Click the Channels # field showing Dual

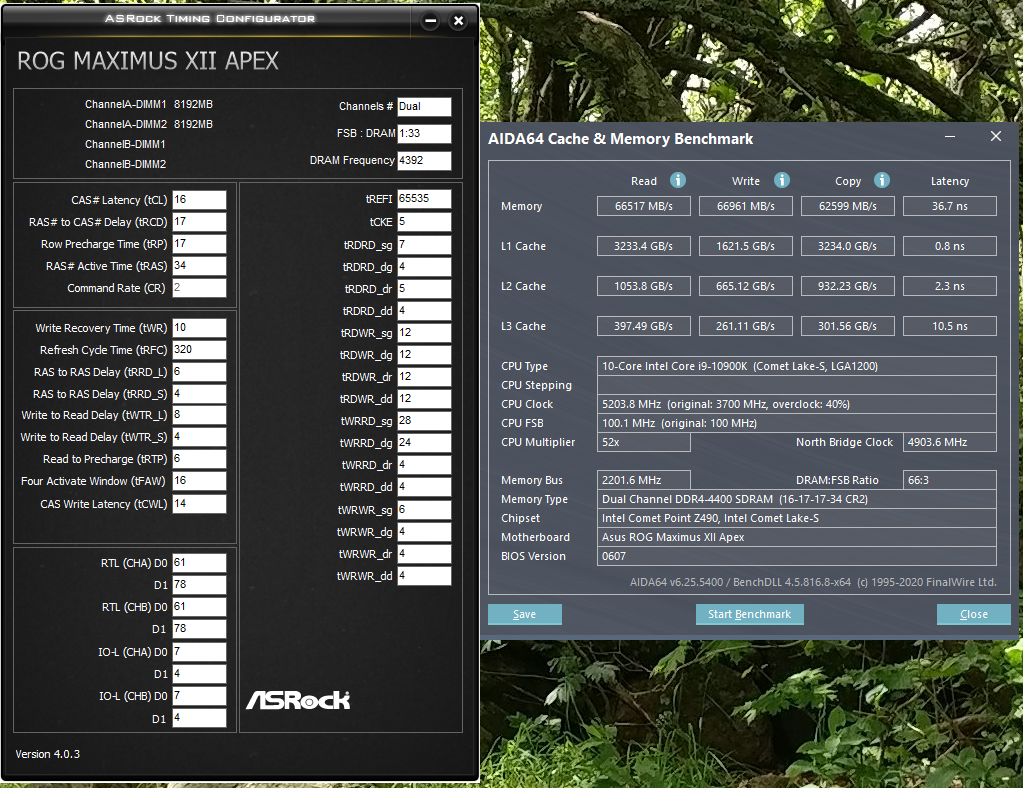pos(424,106)
